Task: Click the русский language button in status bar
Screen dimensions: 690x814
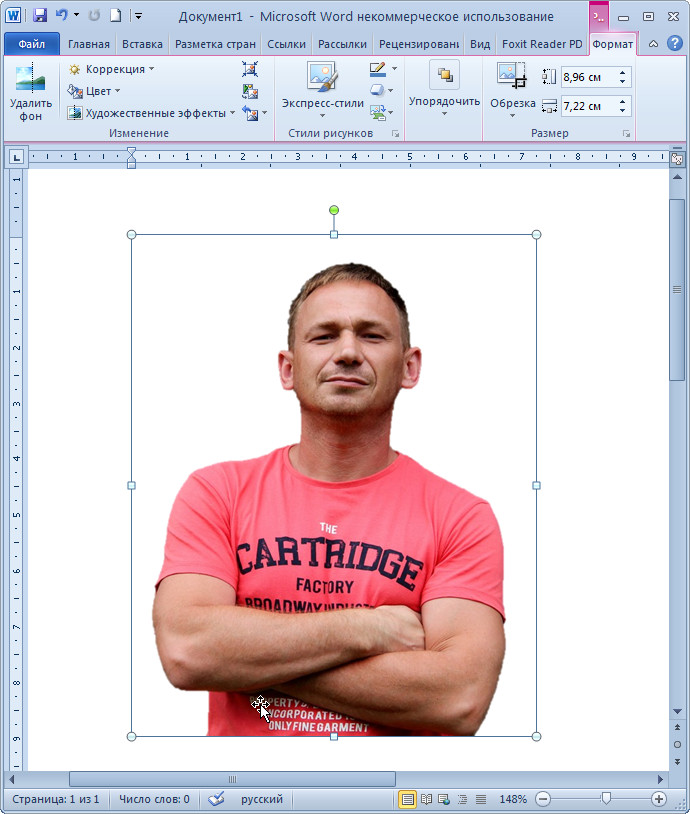Action: coord(261,799)
